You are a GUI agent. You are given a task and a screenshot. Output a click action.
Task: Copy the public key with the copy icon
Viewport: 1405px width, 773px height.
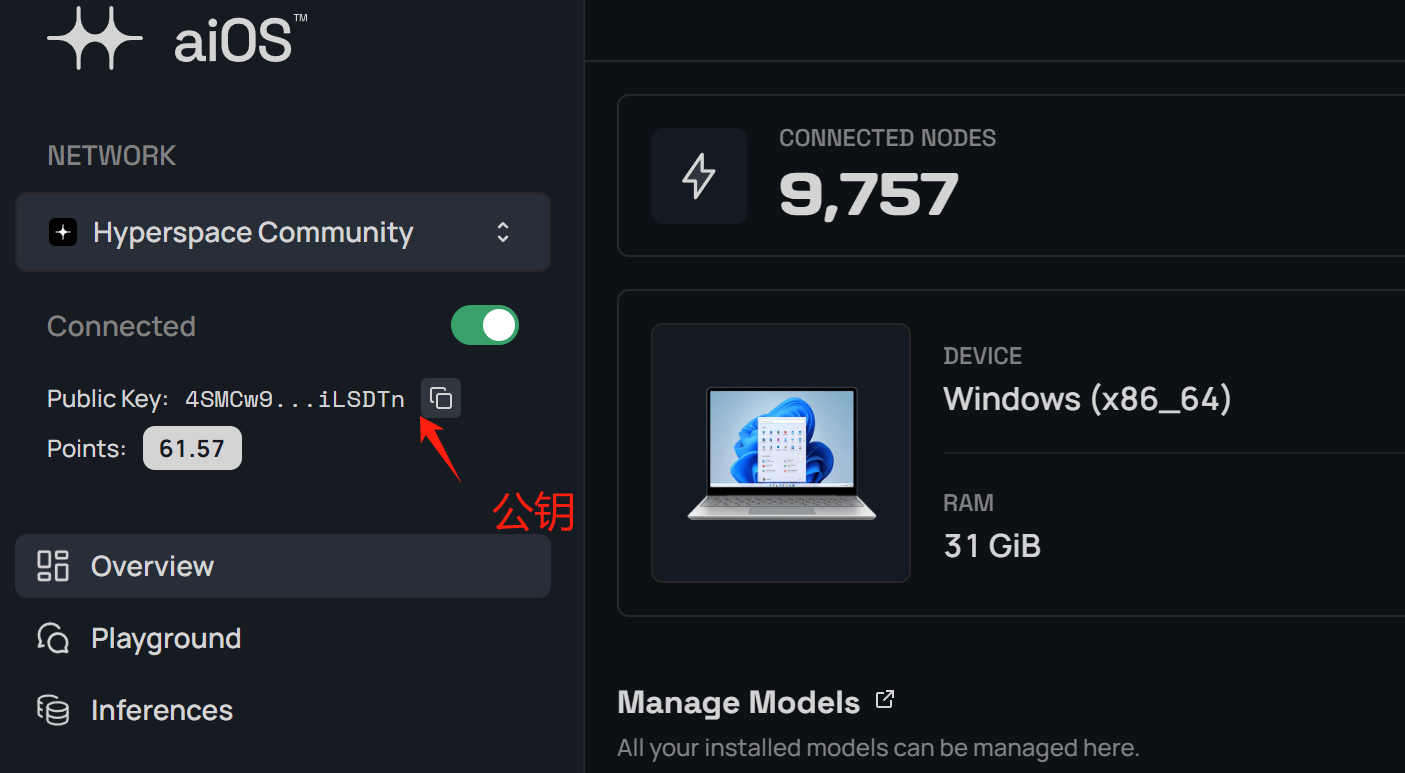441,399
